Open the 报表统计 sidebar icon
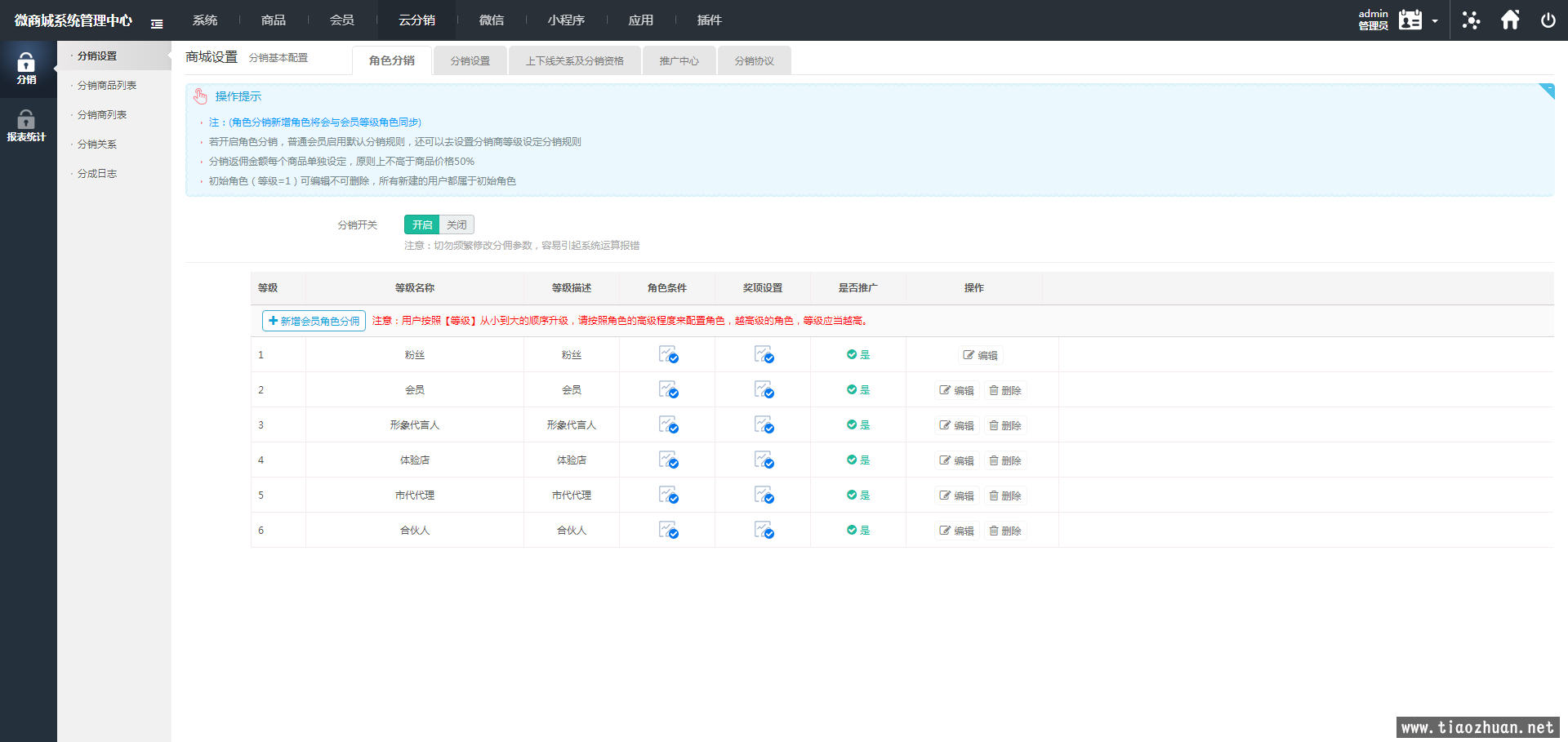 (26, 127)
